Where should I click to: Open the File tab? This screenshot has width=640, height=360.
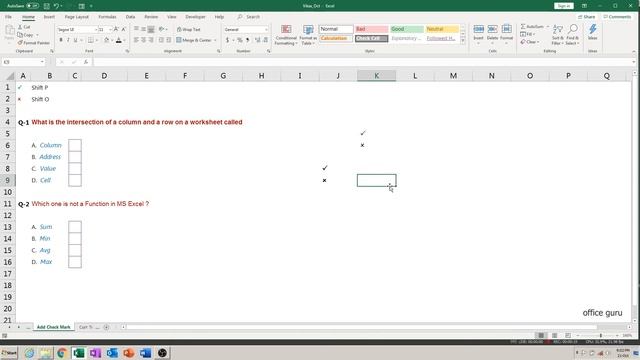click(x=8, y=17)
